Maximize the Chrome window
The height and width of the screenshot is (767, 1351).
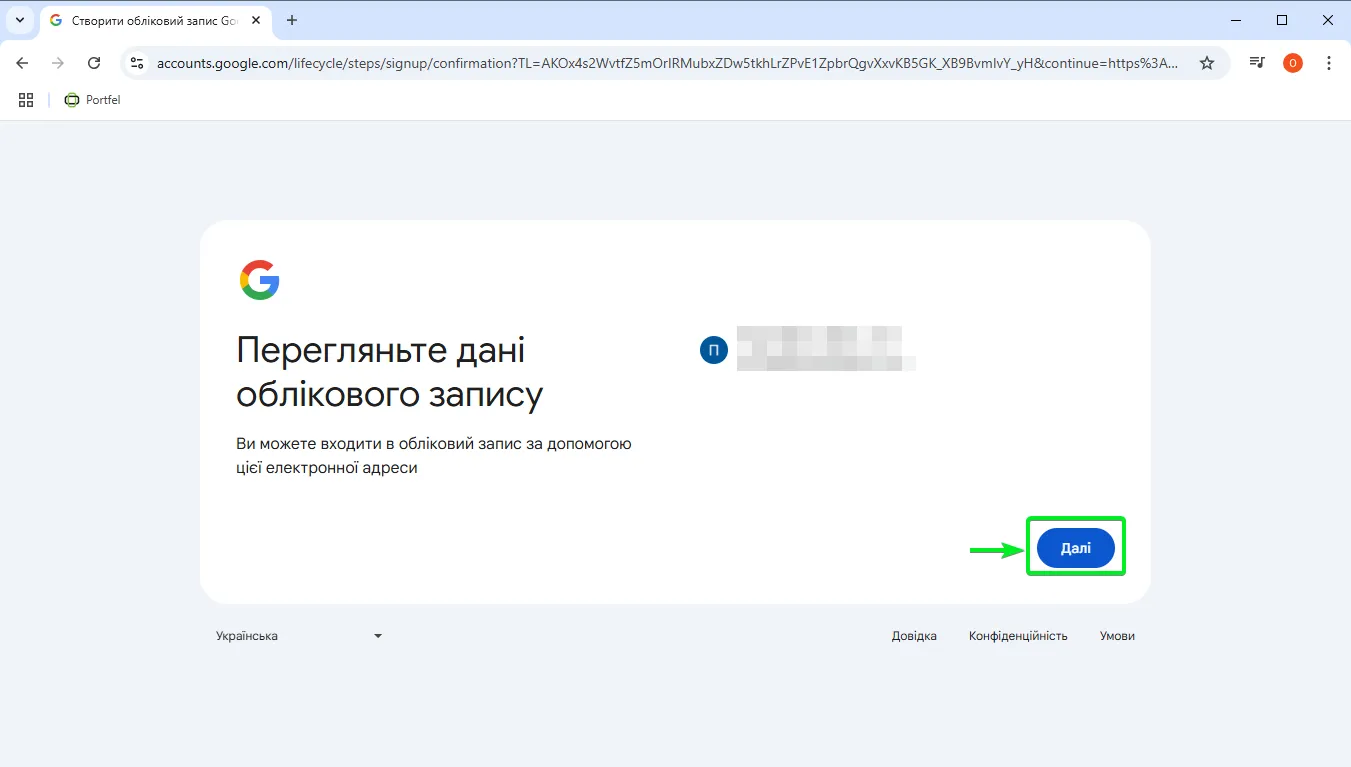tap(1281, 20)
